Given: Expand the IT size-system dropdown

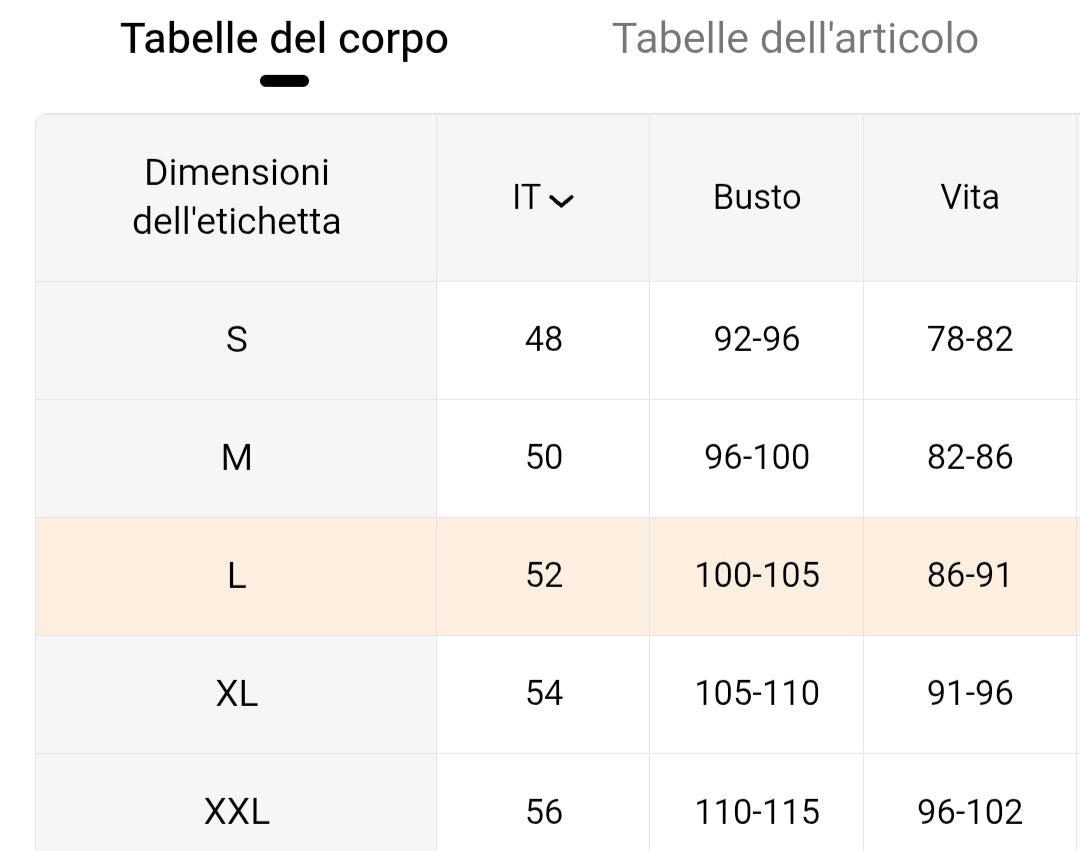Looking at the screenshot, I should coord(543,198).
